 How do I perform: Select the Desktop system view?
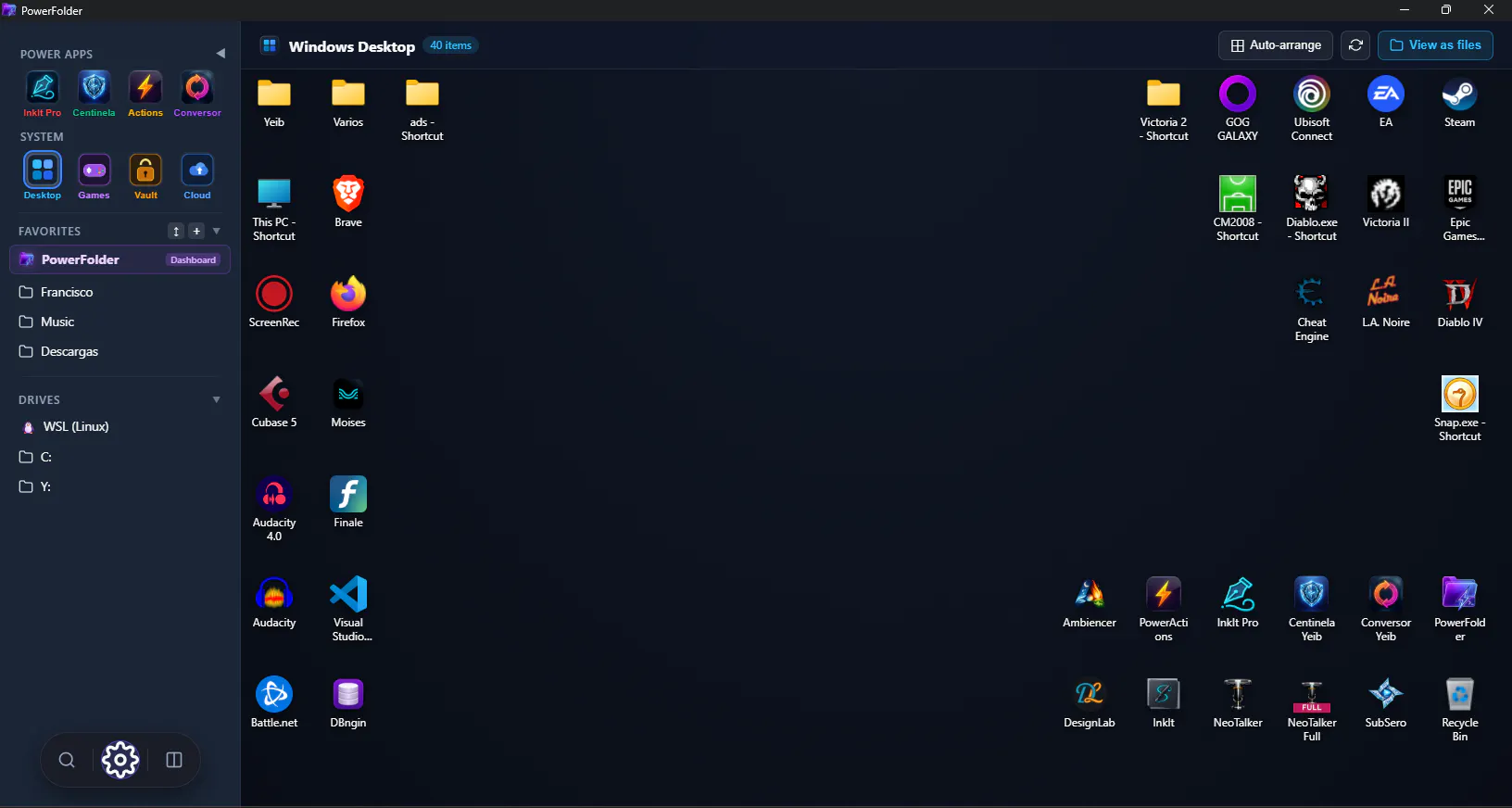tap(43, 176)
